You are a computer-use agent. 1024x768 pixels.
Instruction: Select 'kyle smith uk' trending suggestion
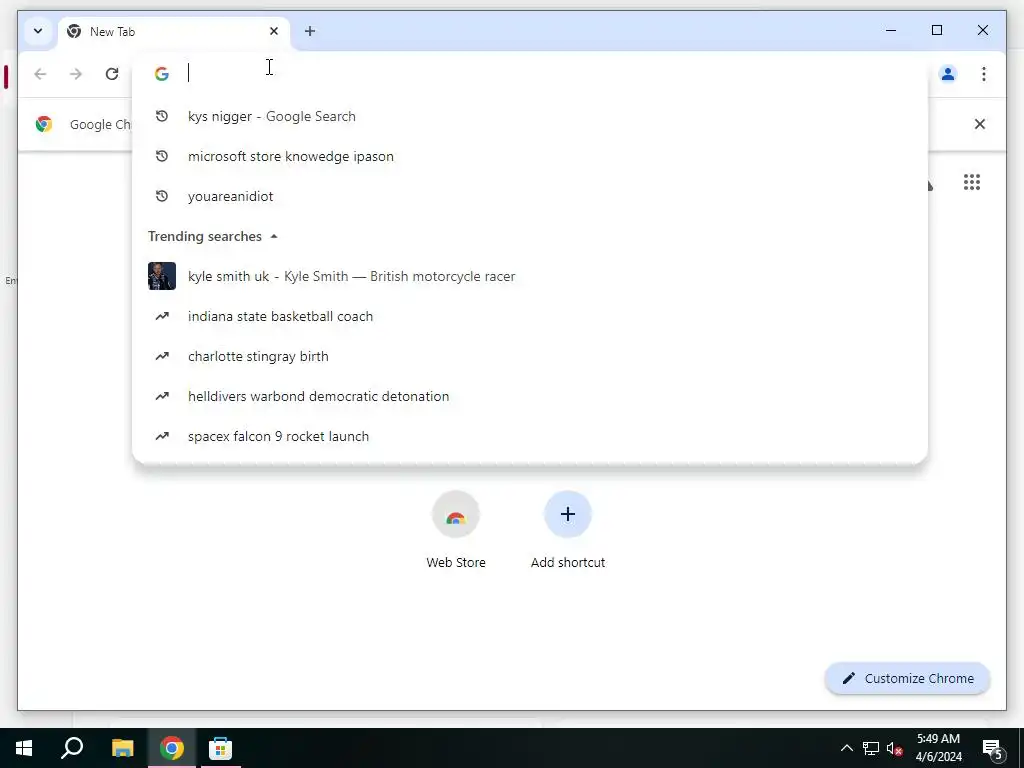click(x=530, y=276)
